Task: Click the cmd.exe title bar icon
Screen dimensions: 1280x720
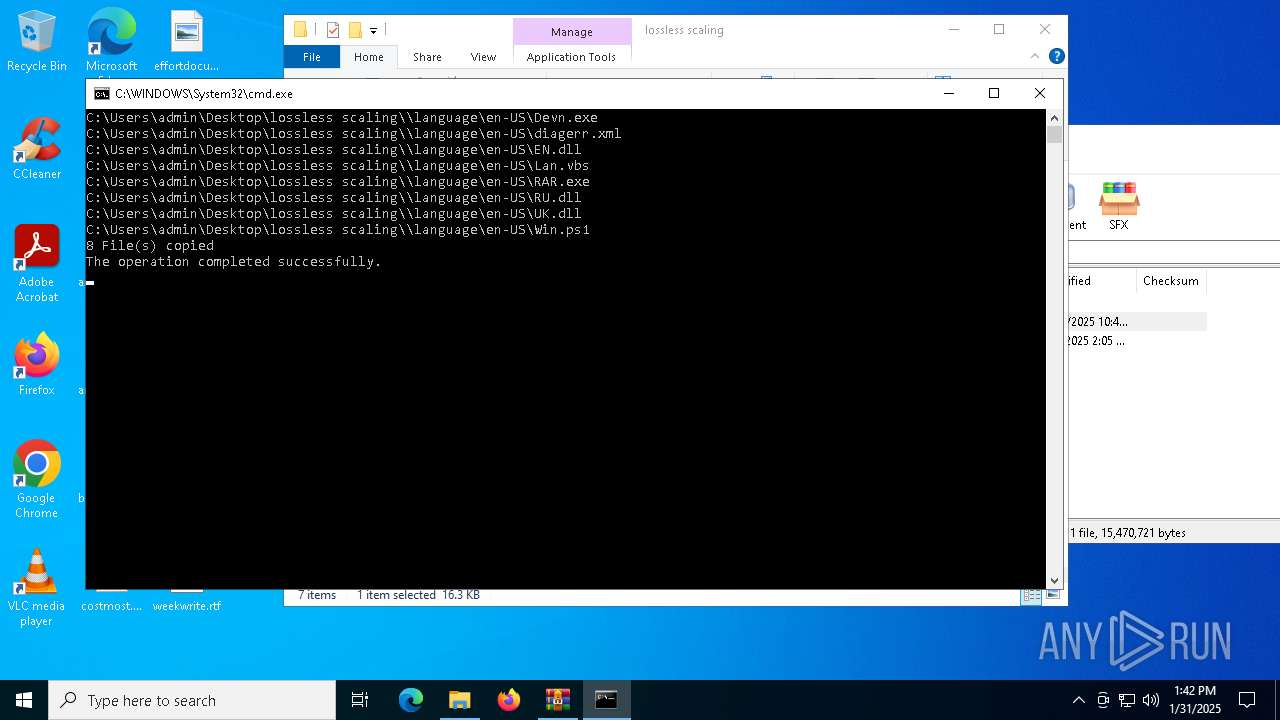Action: [101, 93]
